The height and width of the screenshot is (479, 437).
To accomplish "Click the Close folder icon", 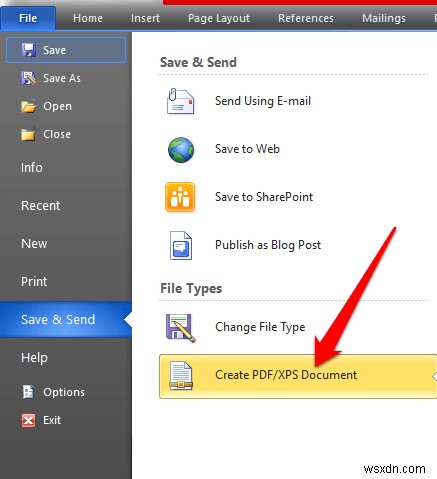I will click(x=28, y=134).
